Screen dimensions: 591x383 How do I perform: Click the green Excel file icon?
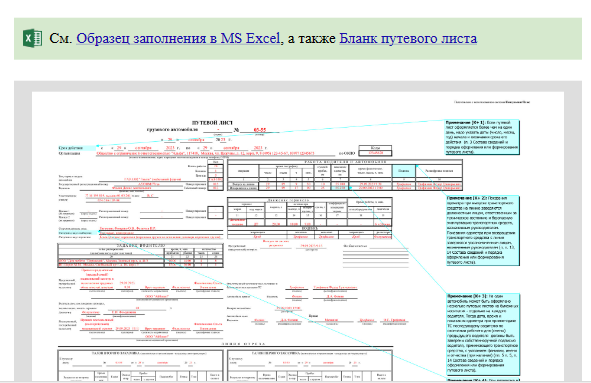point(32,38)
